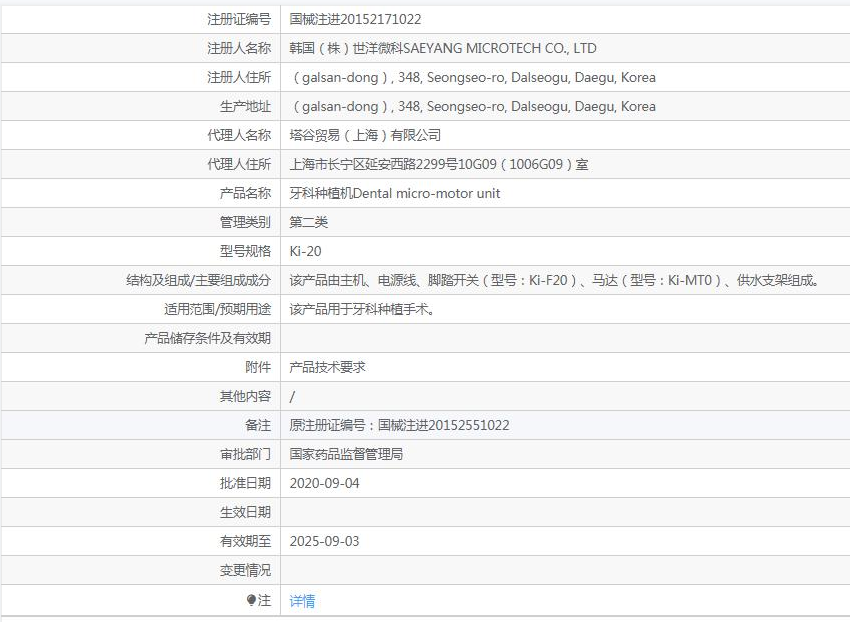
Task: Select model specification Ki-20
Action: (x=305, y=251)
